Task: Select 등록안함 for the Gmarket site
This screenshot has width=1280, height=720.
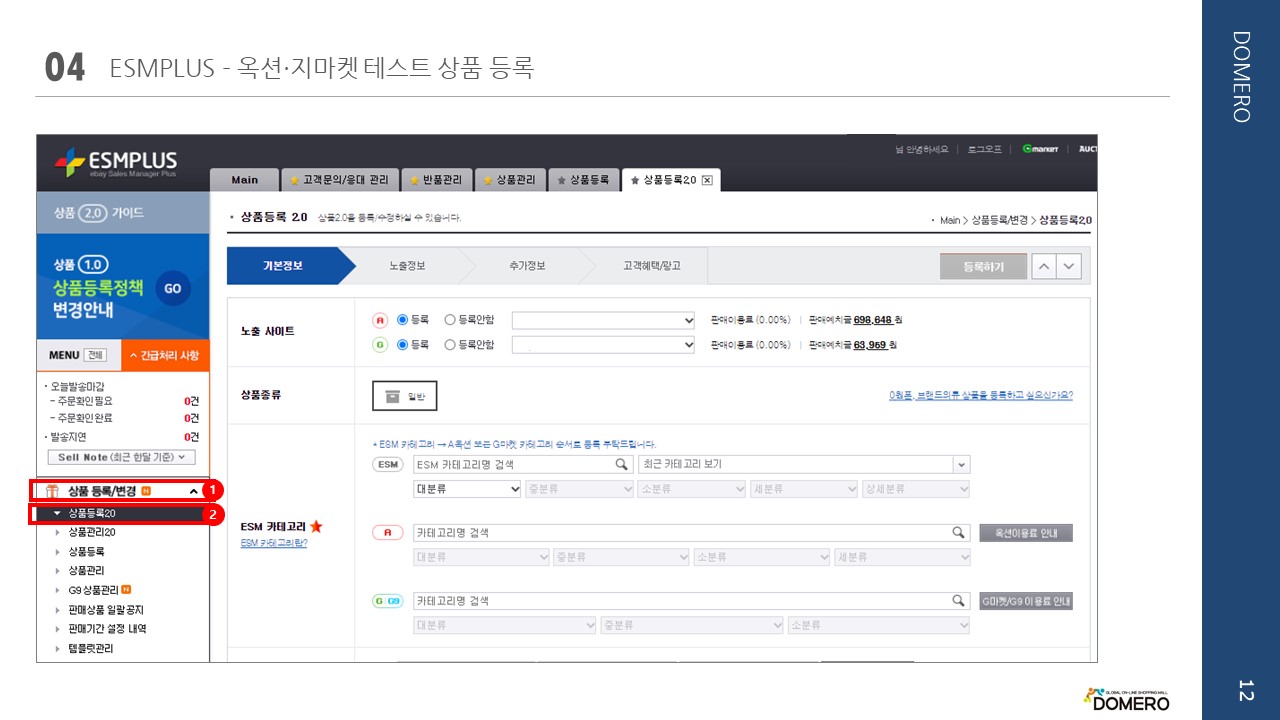Action: [450, 345]
